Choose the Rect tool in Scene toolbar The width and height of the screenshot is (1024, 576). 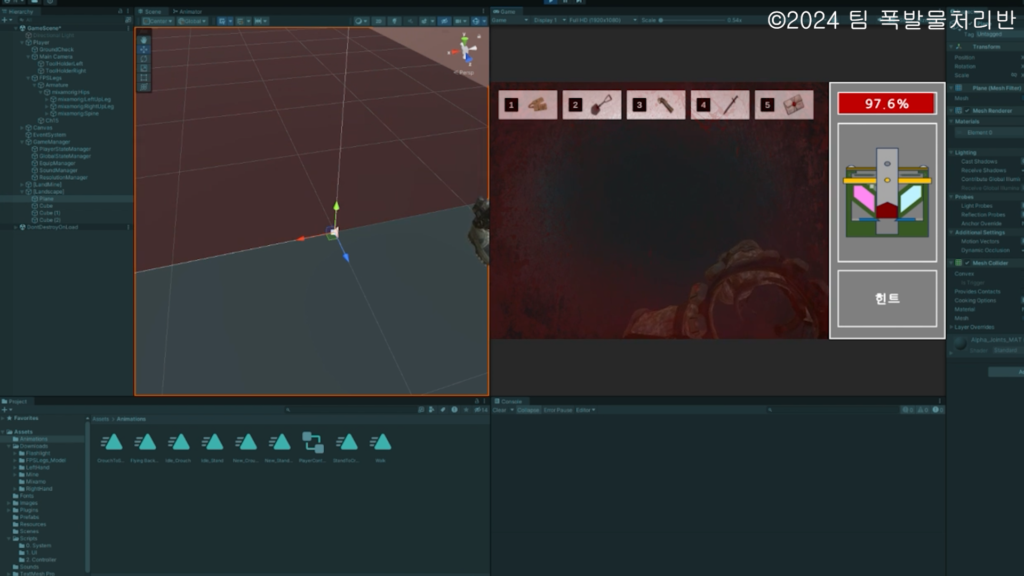pos(144,77)
